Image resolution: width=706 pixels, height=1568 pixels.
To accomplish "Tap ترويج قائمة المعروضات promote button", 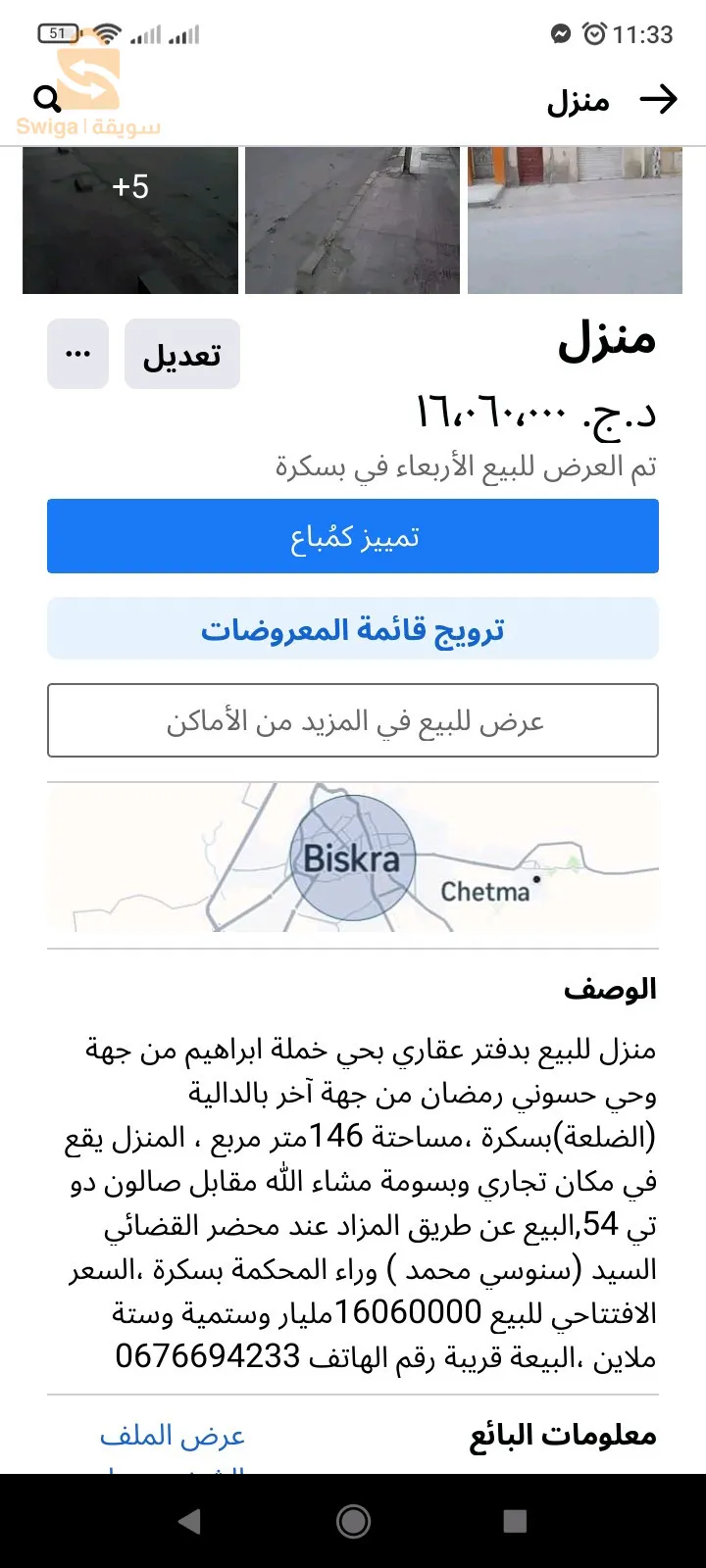I will click(x=353, y=628).
